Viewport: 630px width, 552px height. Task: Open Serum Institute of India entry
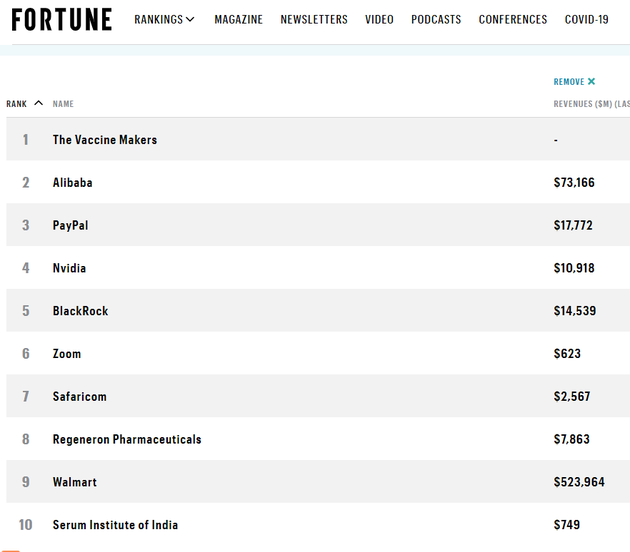[x=115, y=525]
